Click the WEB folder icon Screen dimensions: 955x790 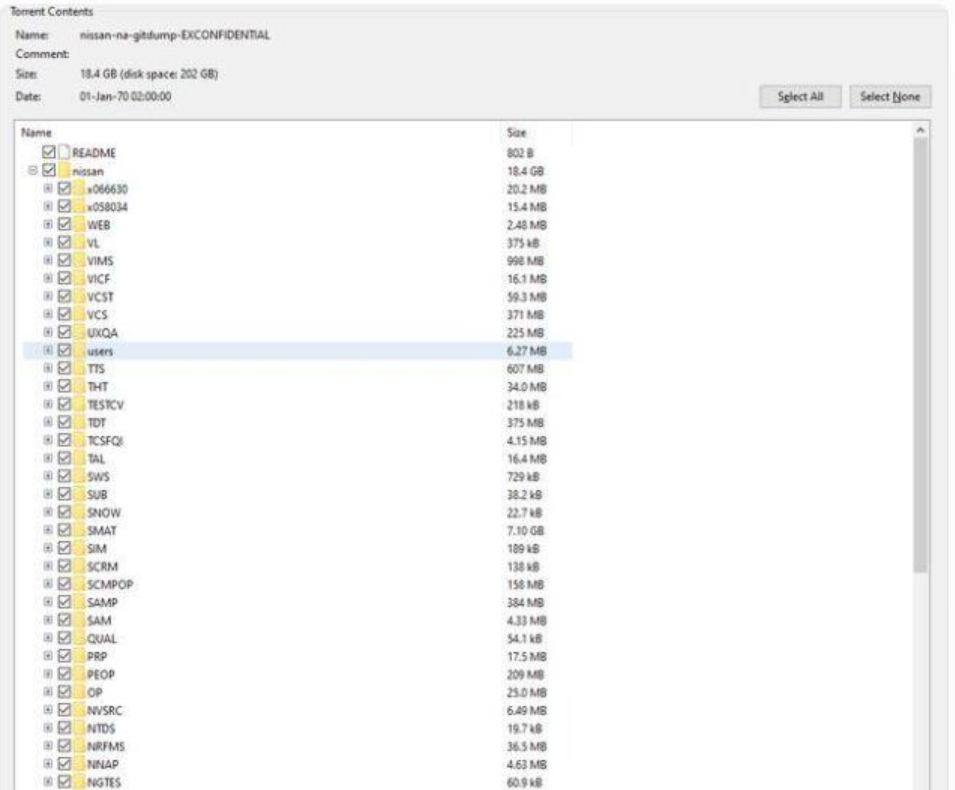pyautogui.click(x=80, y=224)
